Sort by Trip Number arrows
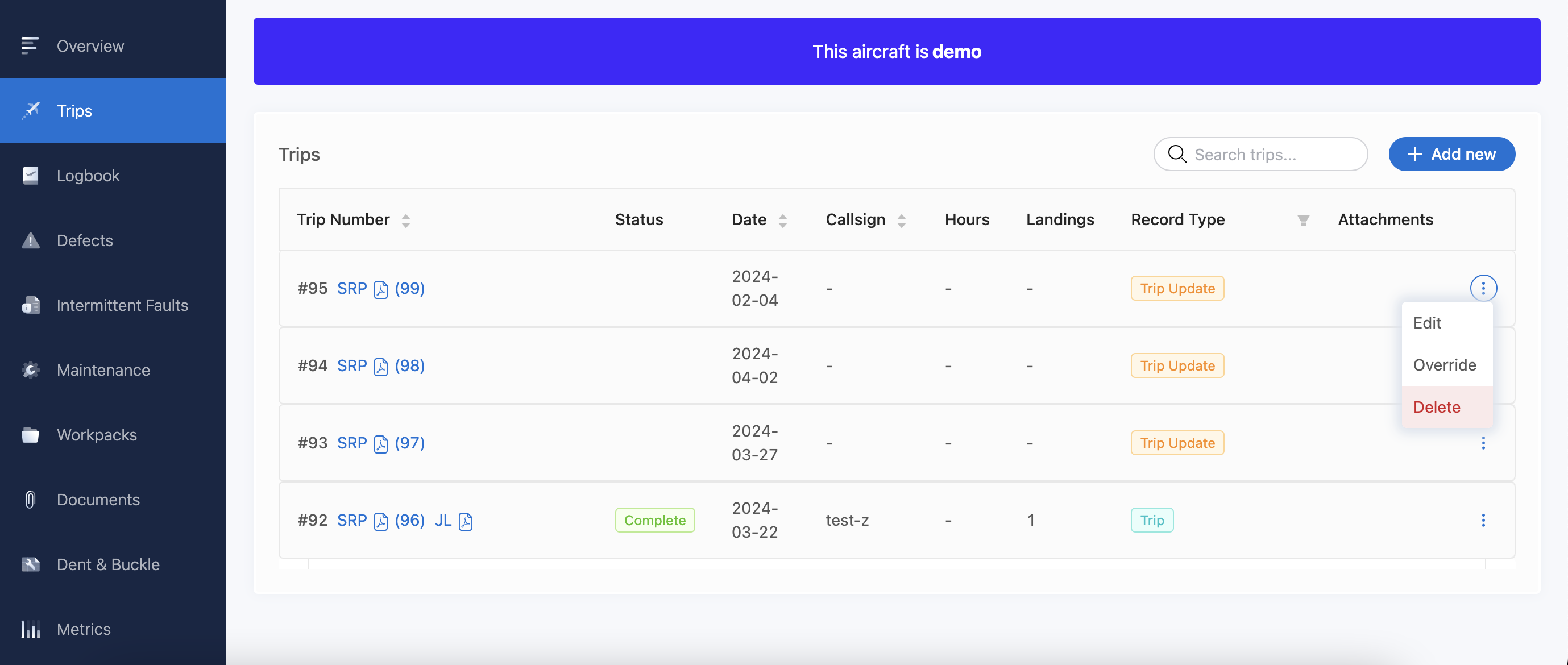This screenshot has width=1568, height=665. point(405,221)
